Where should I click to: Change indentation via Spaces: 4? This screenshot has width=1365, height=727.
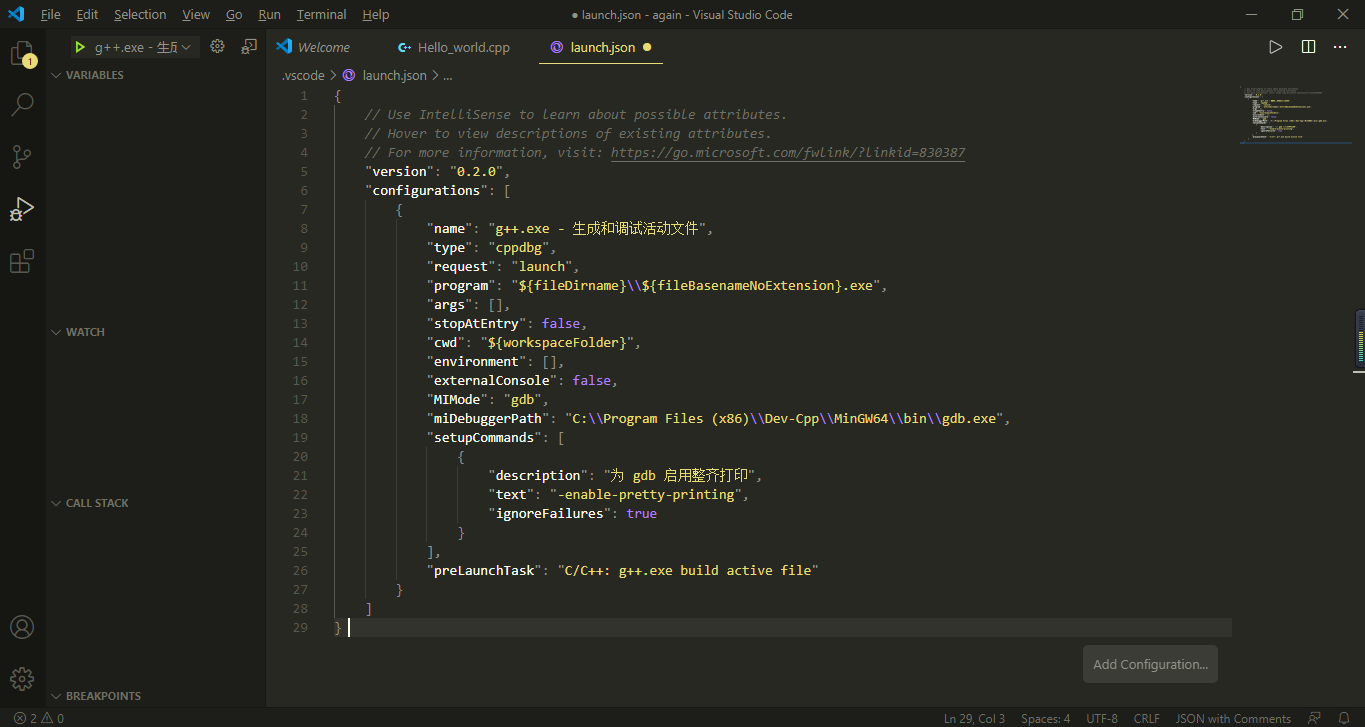(1045, 718)
